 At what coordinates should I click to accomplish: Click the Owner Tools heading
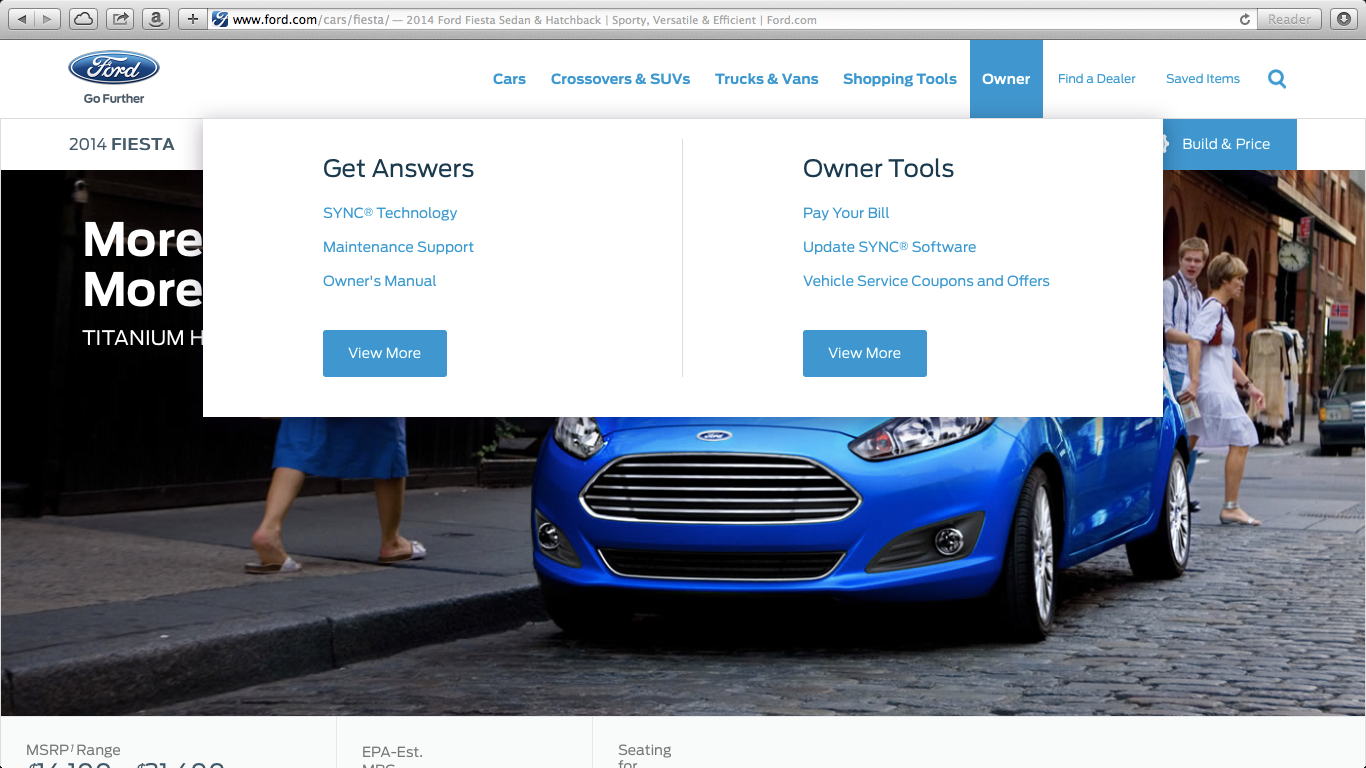(878, 168)
